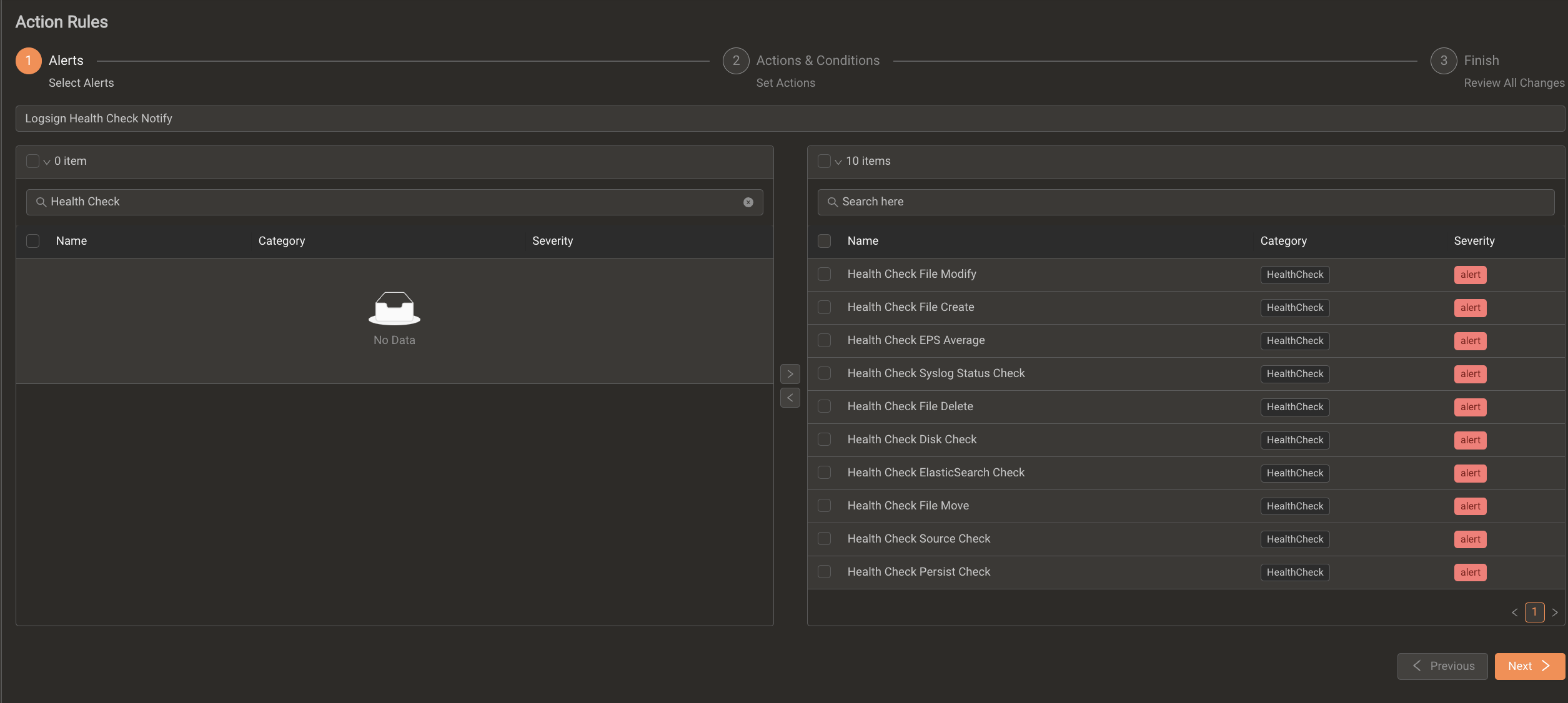
Task: Click Health Check Disk Check name
Action: [x=911, y=440]
